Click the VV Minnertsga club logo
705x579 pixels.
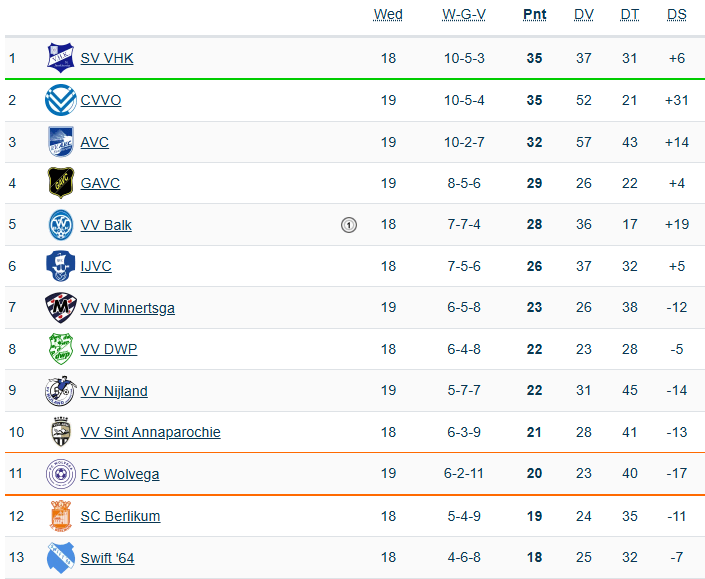61,308
